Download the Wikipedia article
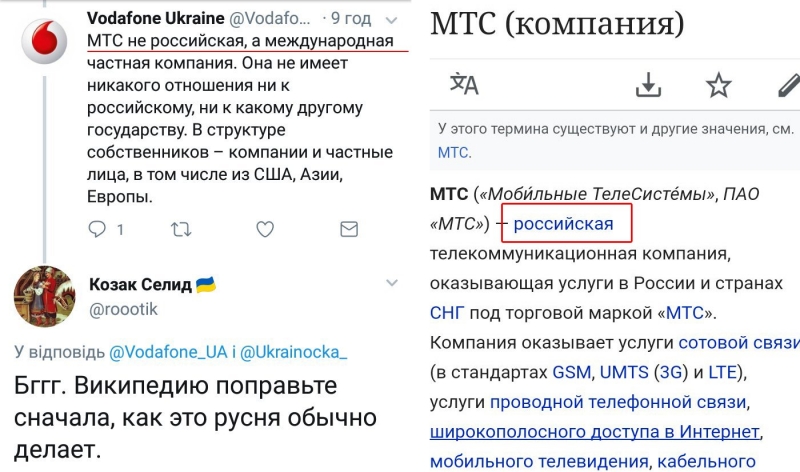Screen dimensions: 800x472 tap(649, 85)
